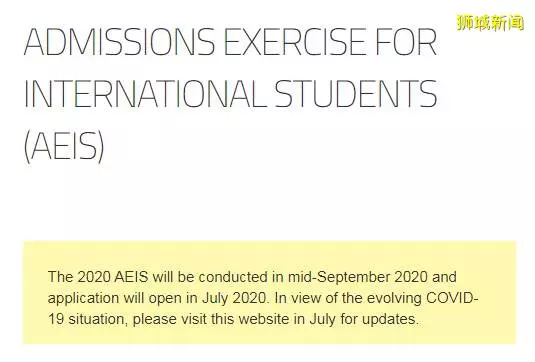Image resolution: width=535 pixels, height=362 pixels.
Task: Click the (AEIS) heading text
Action: (x=64, y=146)
